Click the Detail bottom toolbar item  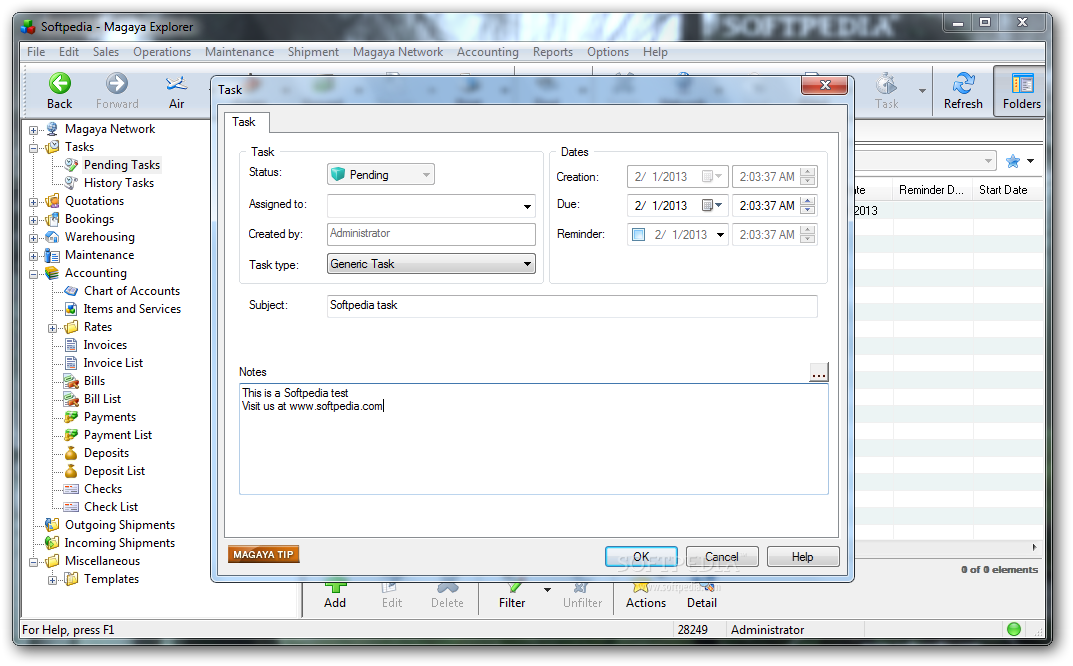pos(701,595)
